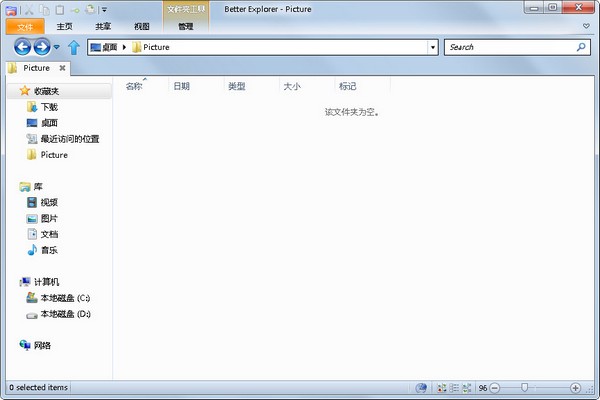Open quick access toolbar customize dropdown
The height and width of the screenshot is (400, 600).
[x=104, y=10]
